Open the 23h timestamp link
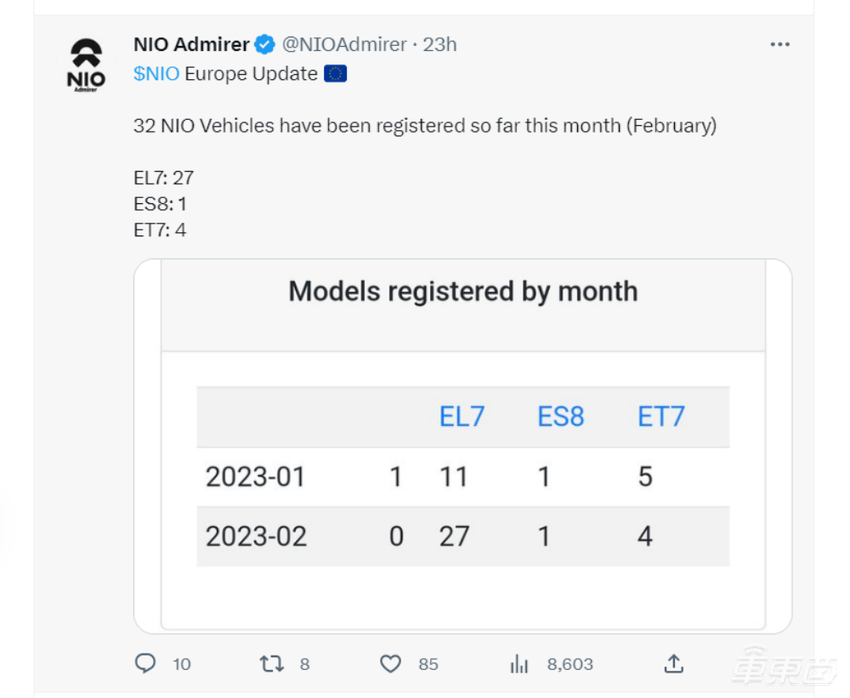The width and height of the screenshot is (850, 698). 440,45
